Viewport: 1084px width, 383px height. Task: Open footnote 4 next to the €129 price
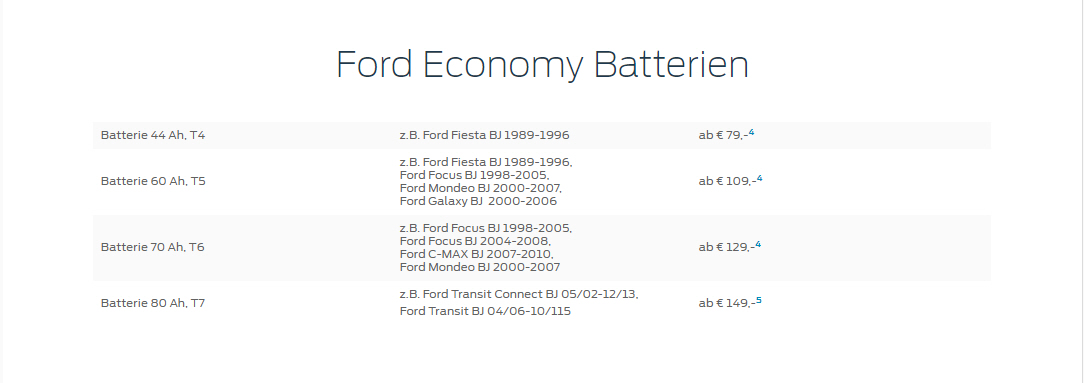click(758, 244)
